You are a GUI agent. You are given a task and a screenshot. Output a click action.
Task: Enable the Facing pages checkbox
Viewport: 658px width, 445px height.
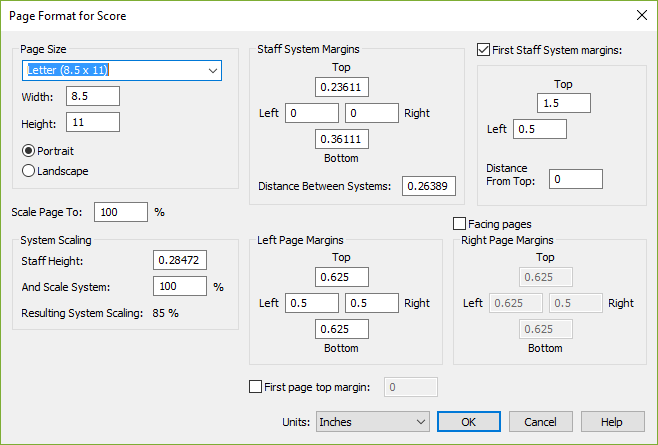coord(460,224)
